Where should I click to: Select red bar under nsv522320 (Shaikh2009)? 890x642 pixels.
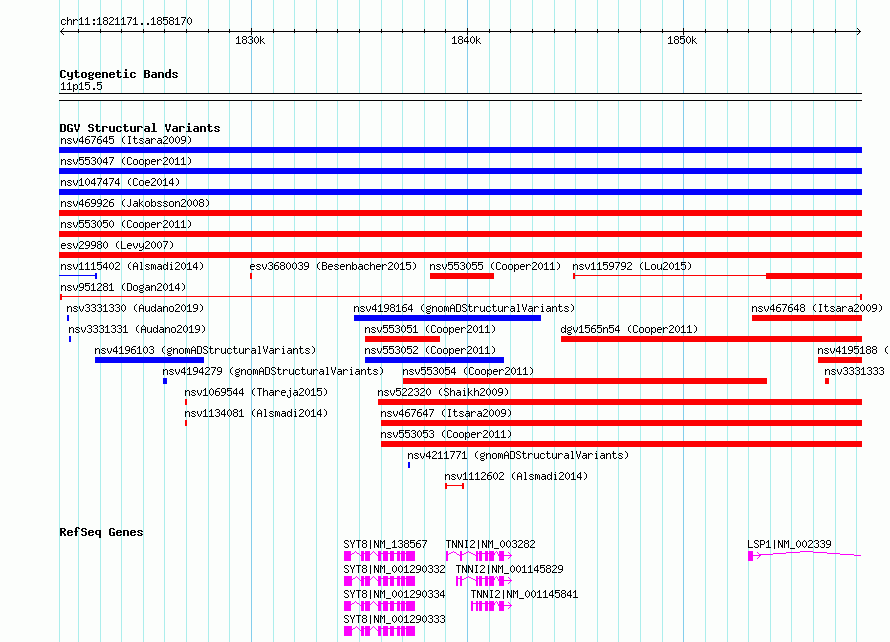(620, 402)
